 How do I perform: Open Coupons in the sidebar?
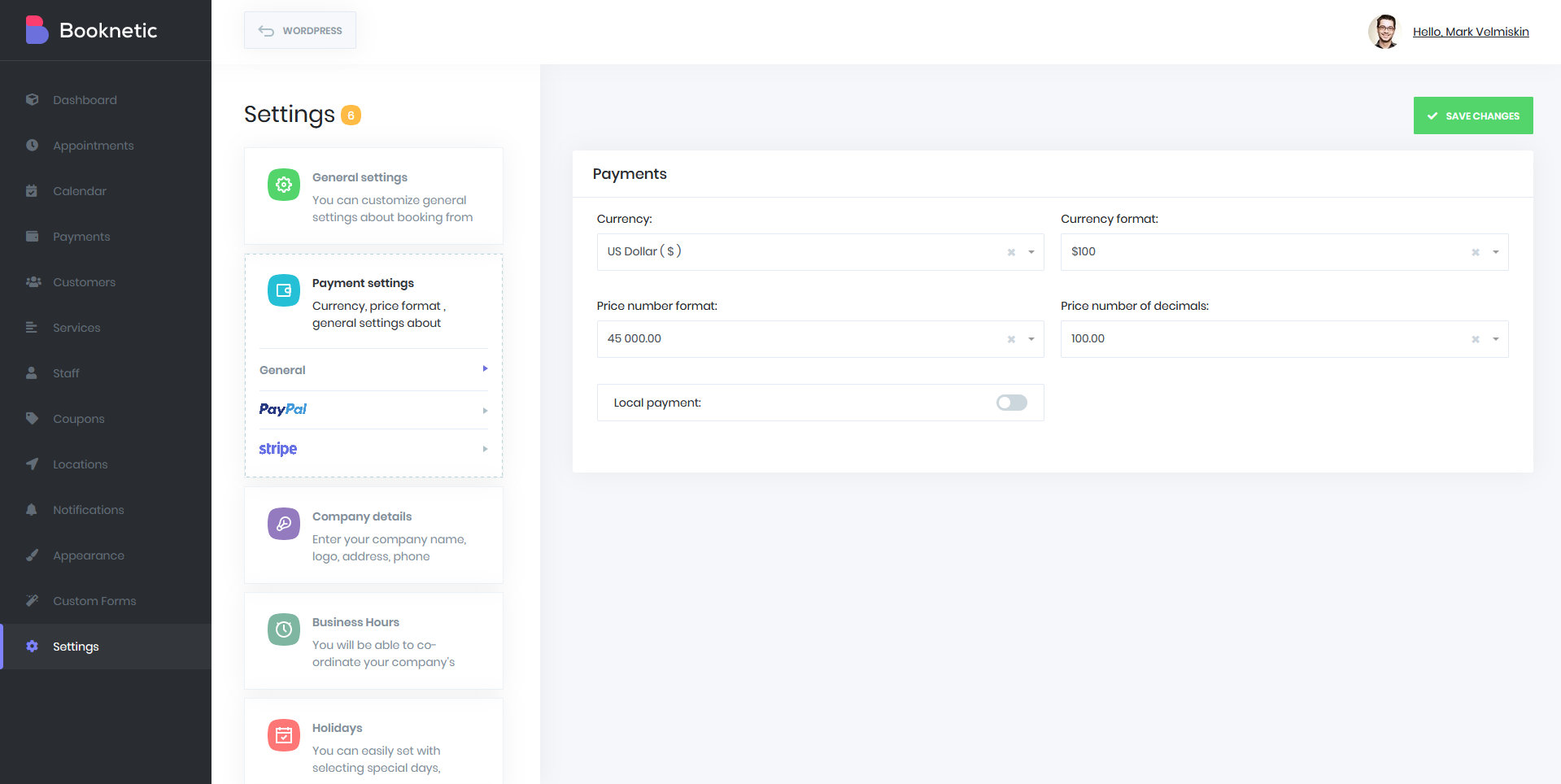point(106,419)
